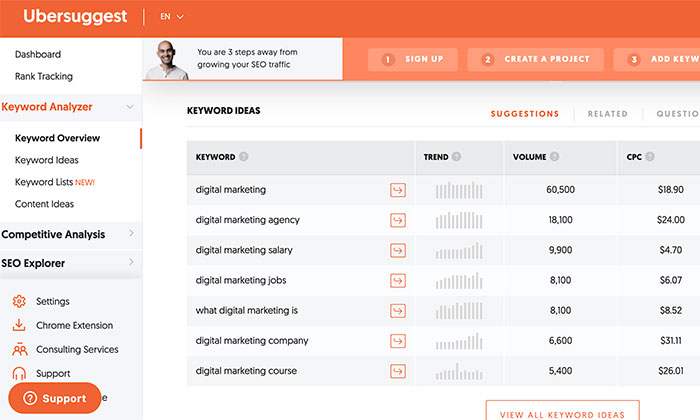Click the Chrome Extension download icon
Viewport: 700px width, 420px height.
tap(19, 325)
